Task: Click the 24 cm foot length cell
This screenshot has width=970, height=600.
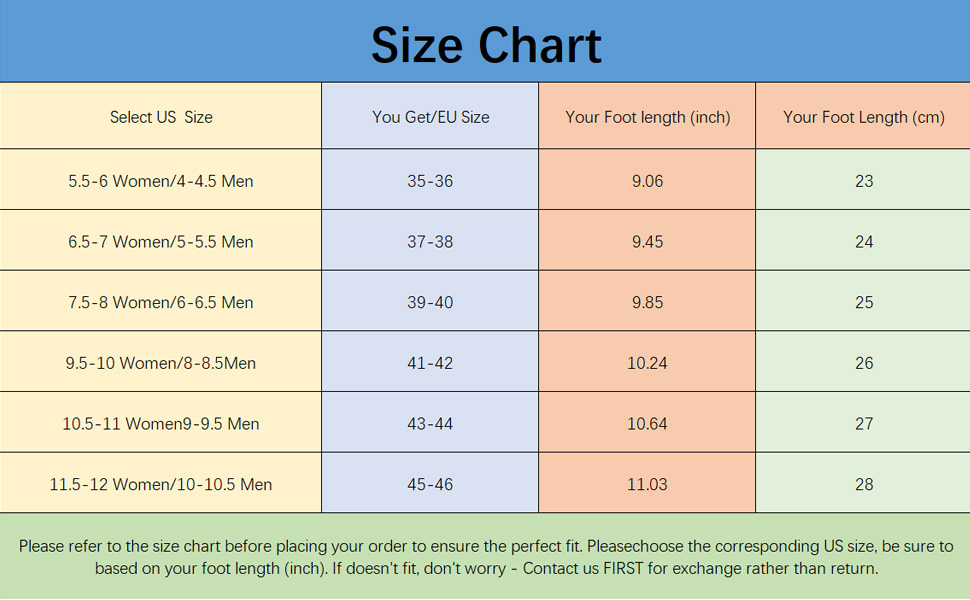Action: click(x=863, y=240)
